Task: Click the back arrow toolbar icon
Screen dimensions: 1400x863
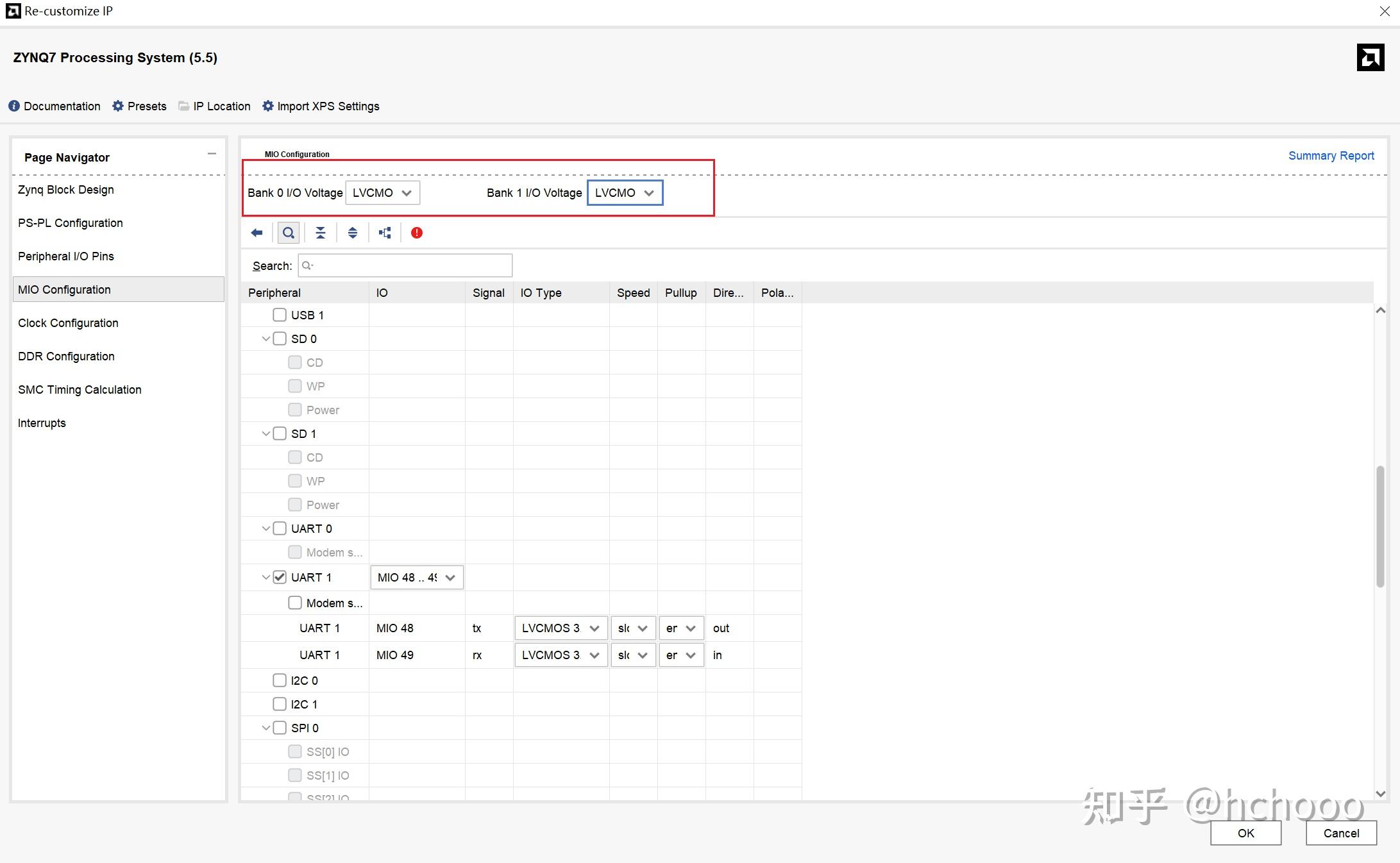Action: [x=257, y=233]
